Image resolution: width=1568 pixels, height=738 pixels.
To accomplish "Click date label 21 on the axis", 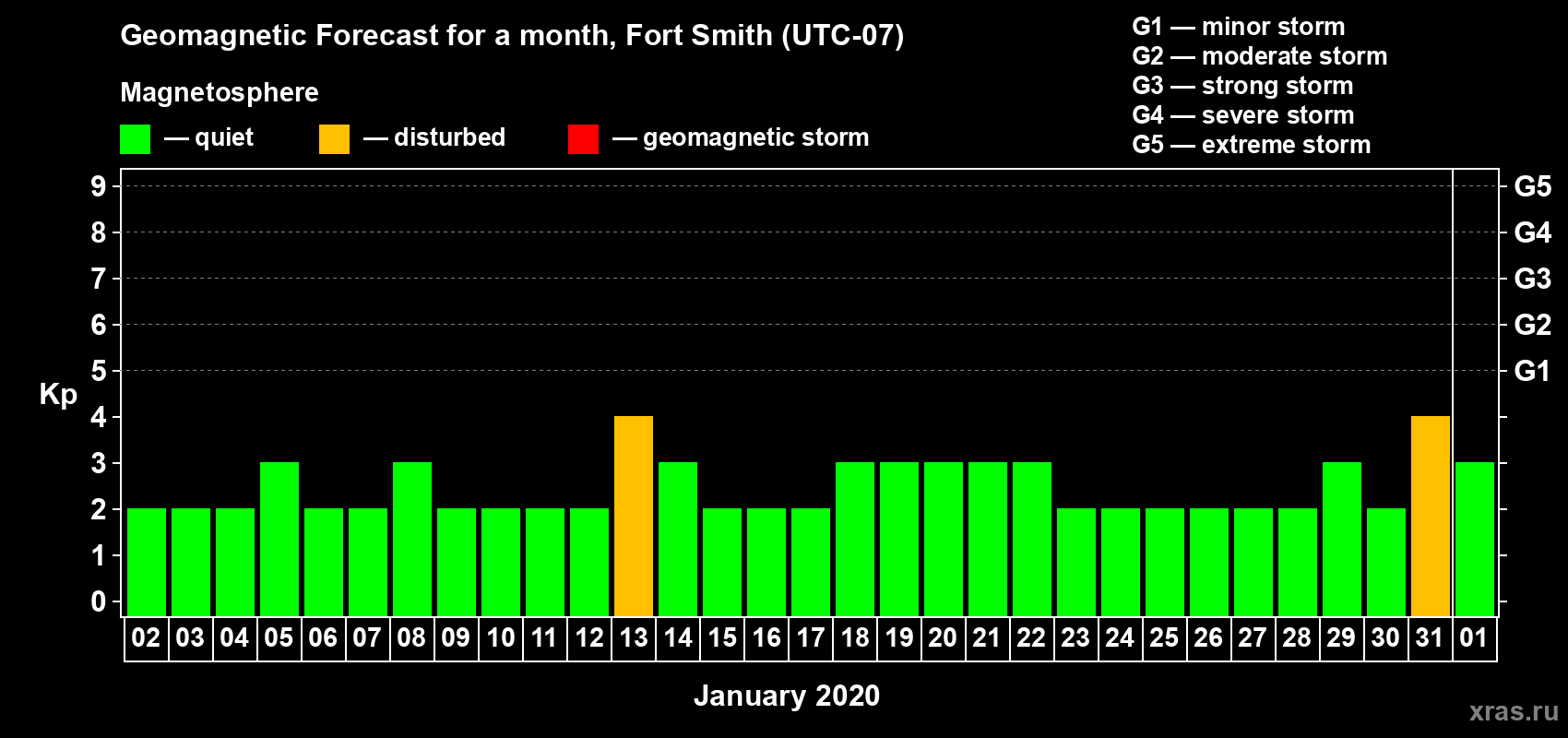I will pyautogui.click(x=987, y=637).
